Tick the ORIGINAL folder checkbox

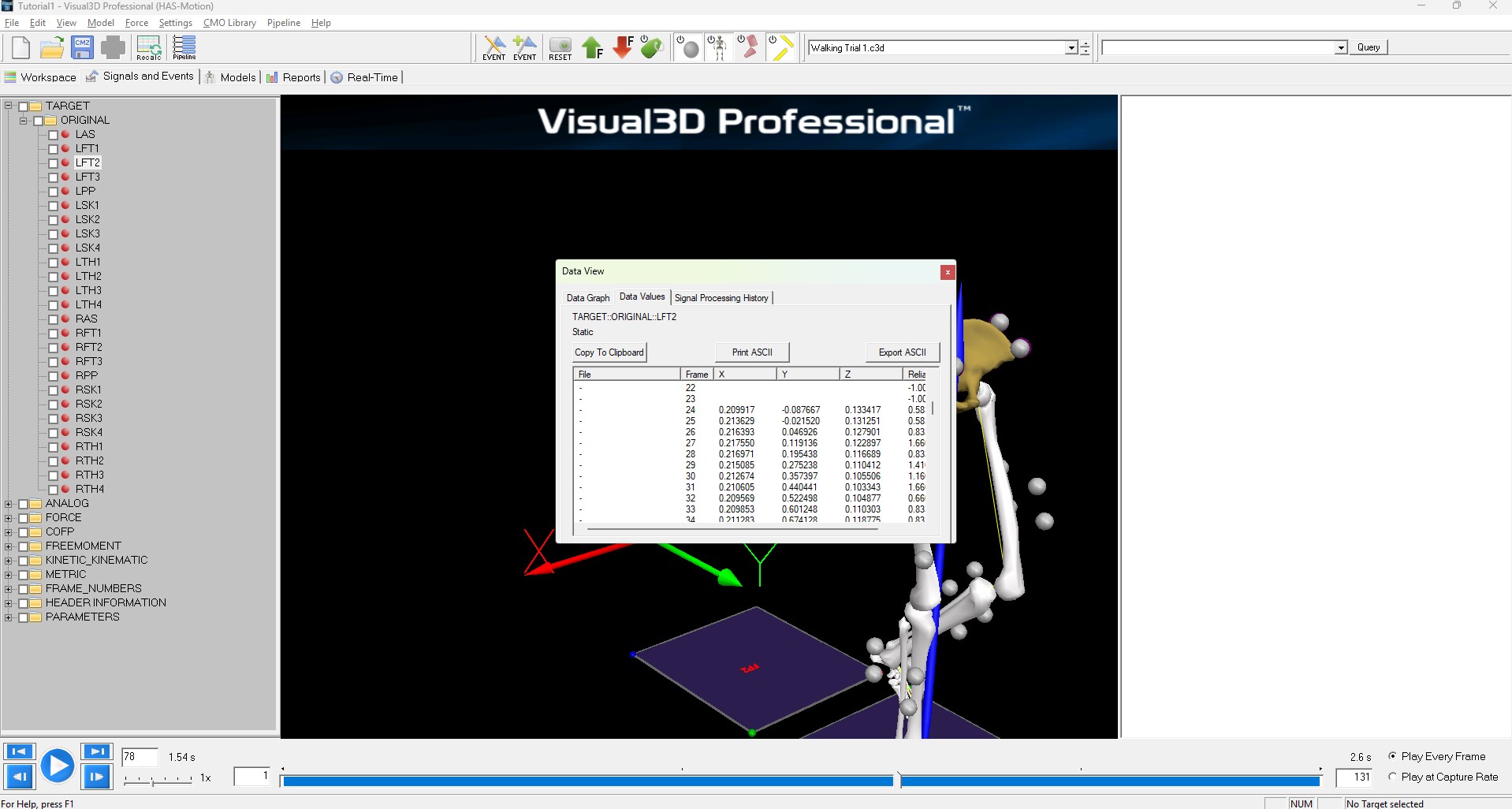(39, 121)
